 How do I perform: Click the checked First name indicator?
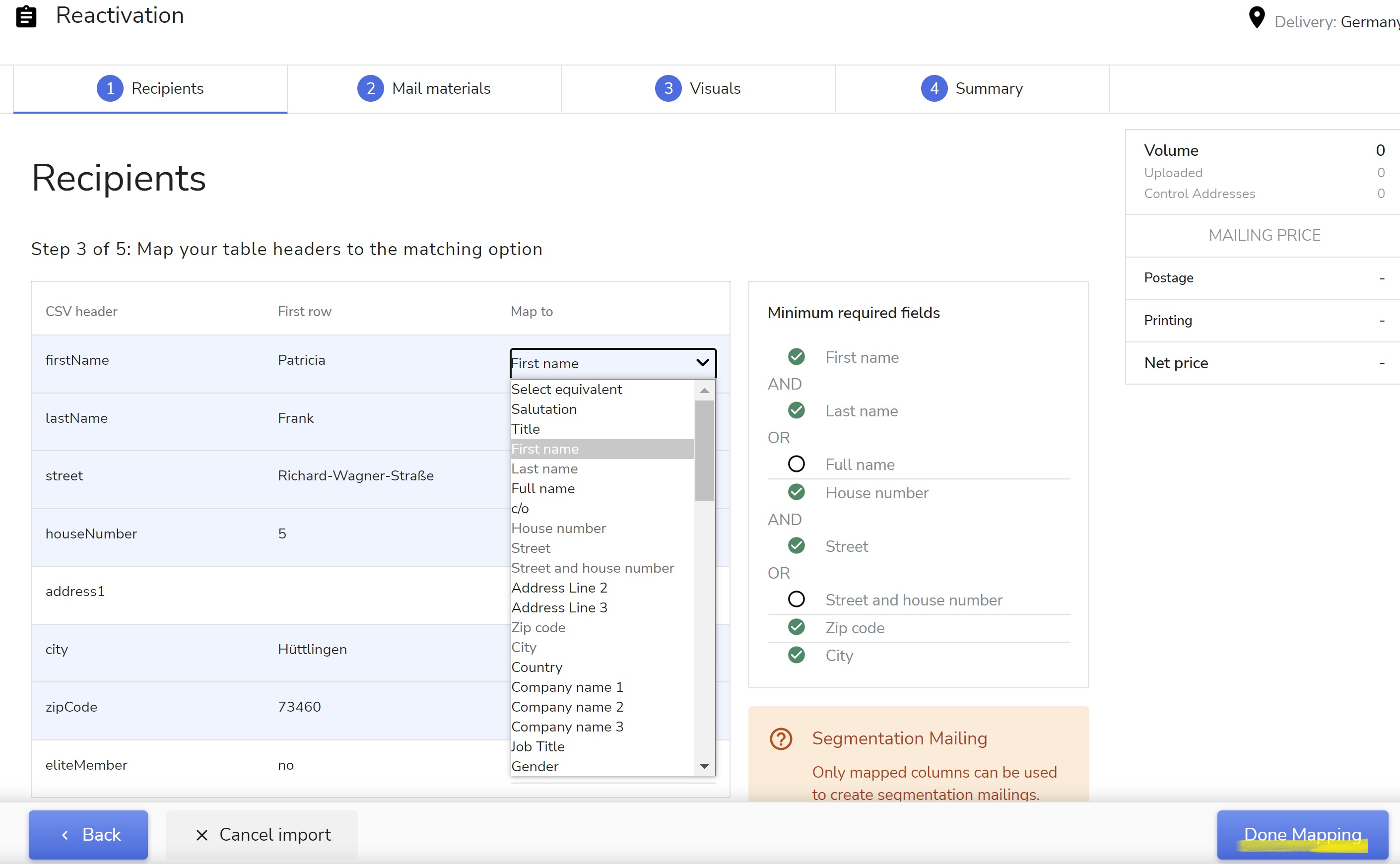pos(796,357)
